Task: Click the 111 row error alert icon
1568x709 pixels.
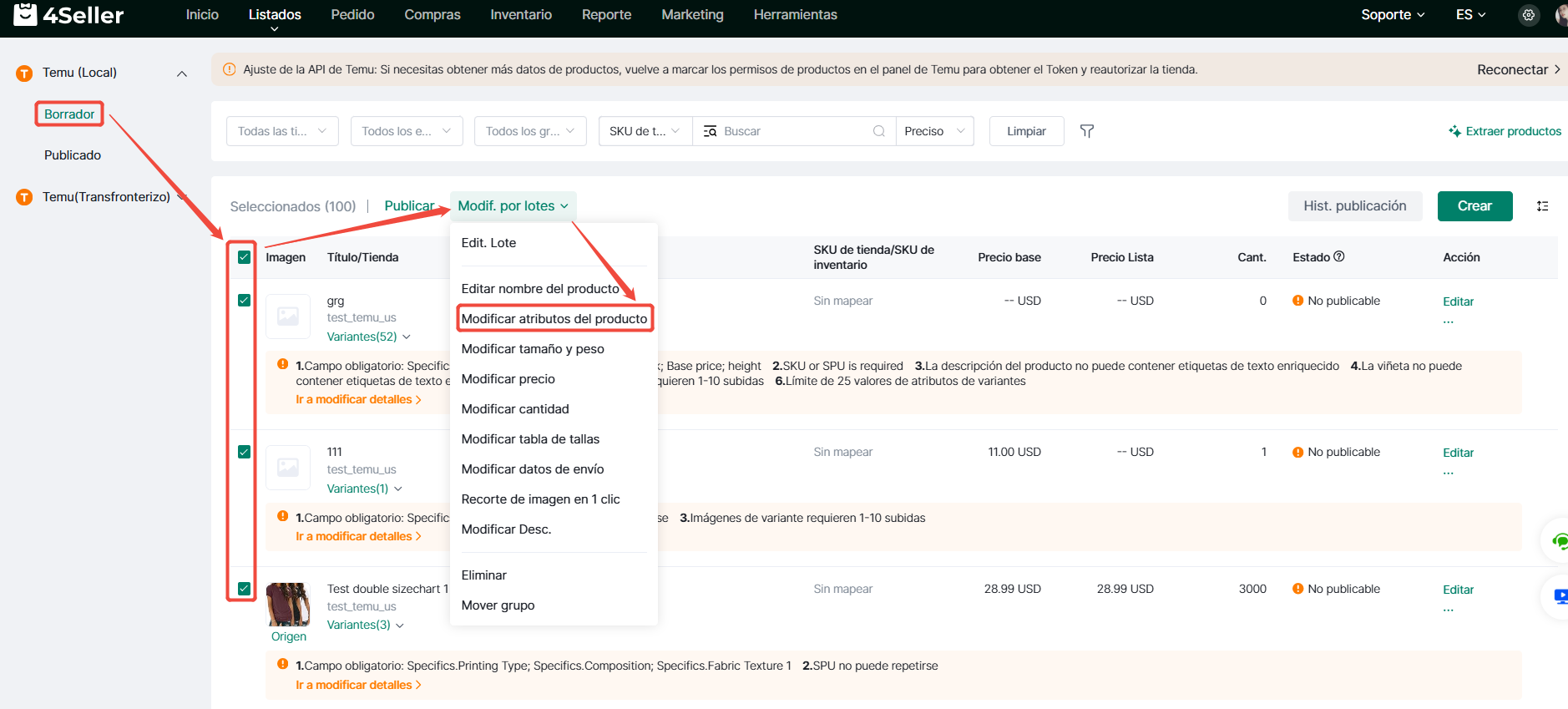Action: pos(283,516)
